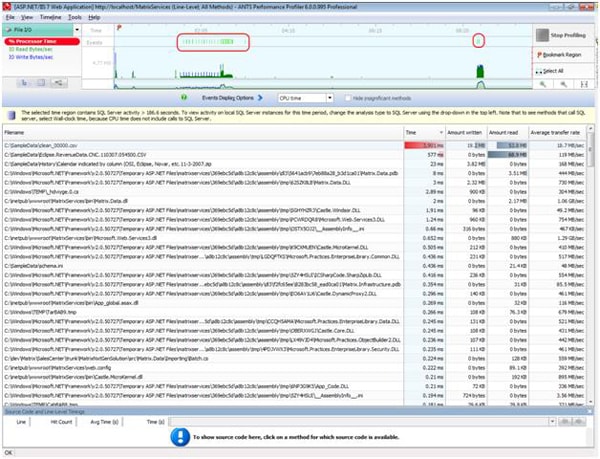Select the SampleData schema.ini row
Viewport: 600px width, 459px height.
point(294,266)
